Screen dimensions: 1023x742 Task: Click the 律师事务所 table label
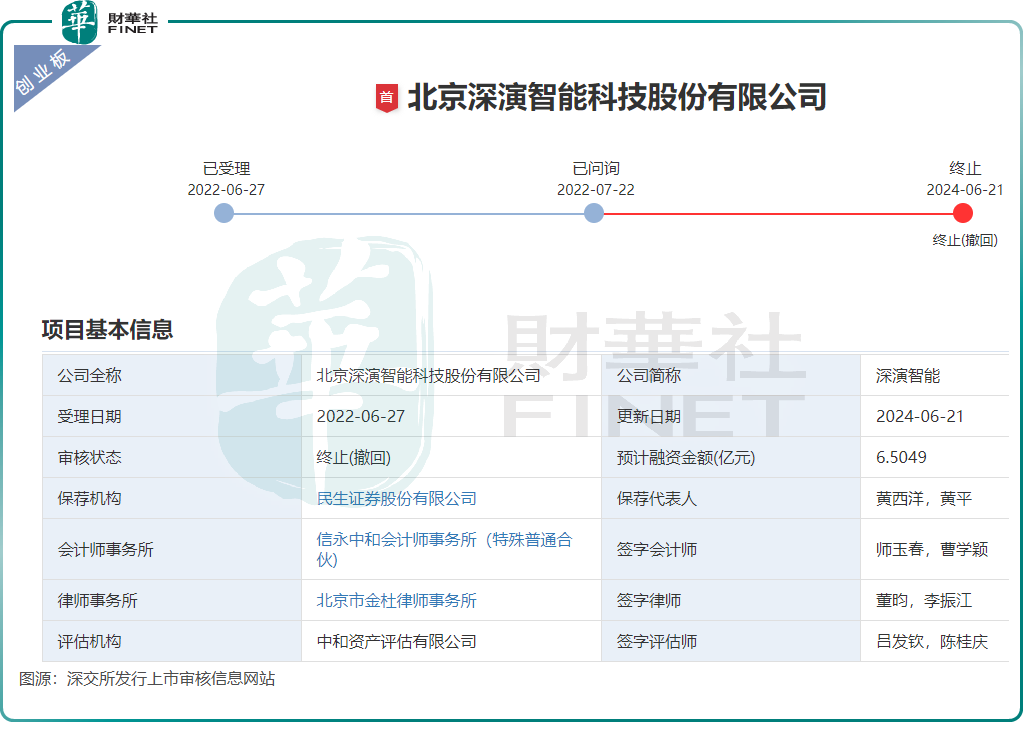[98, 600]
